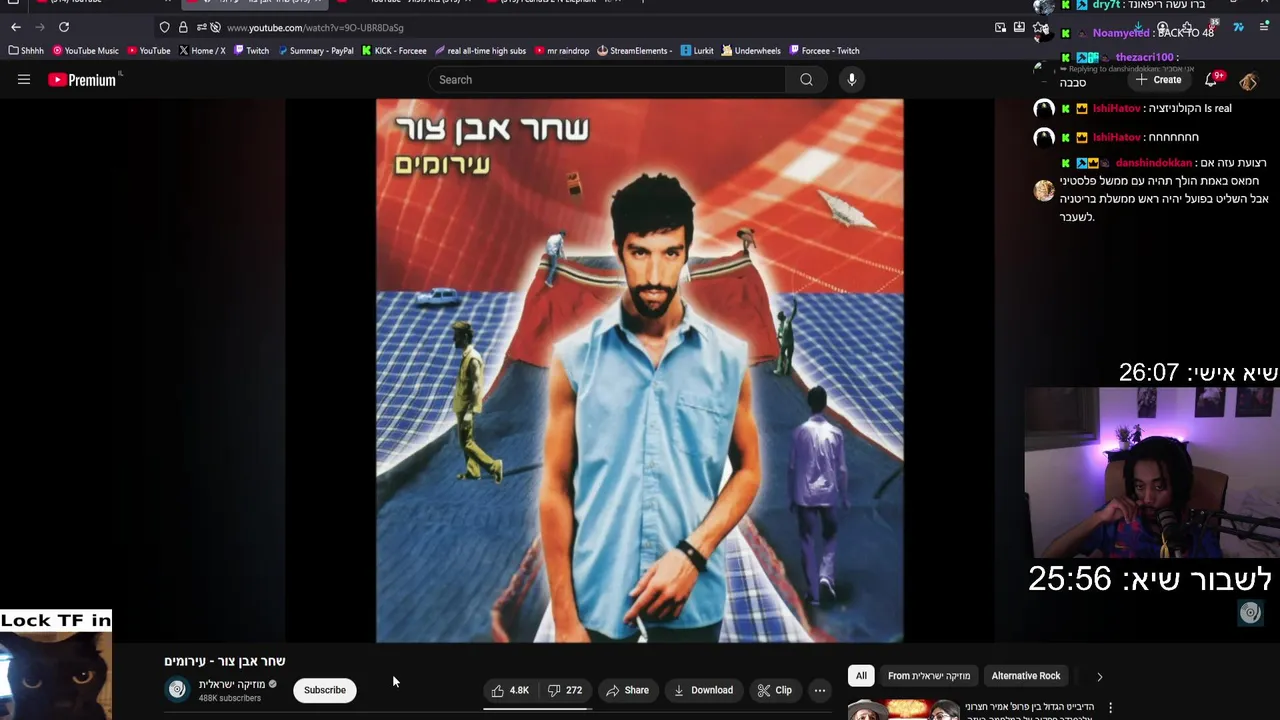Open the Shhhh bookmarks folder
1280x720 pixels.
(26, 51)
